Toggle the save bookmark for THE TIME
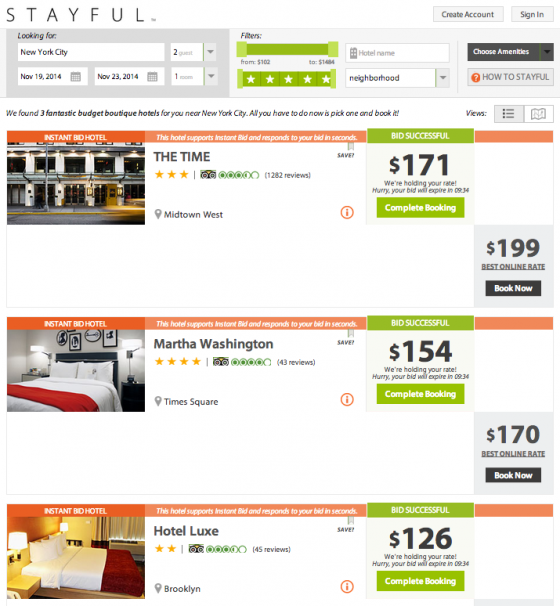 coord(351,146)
